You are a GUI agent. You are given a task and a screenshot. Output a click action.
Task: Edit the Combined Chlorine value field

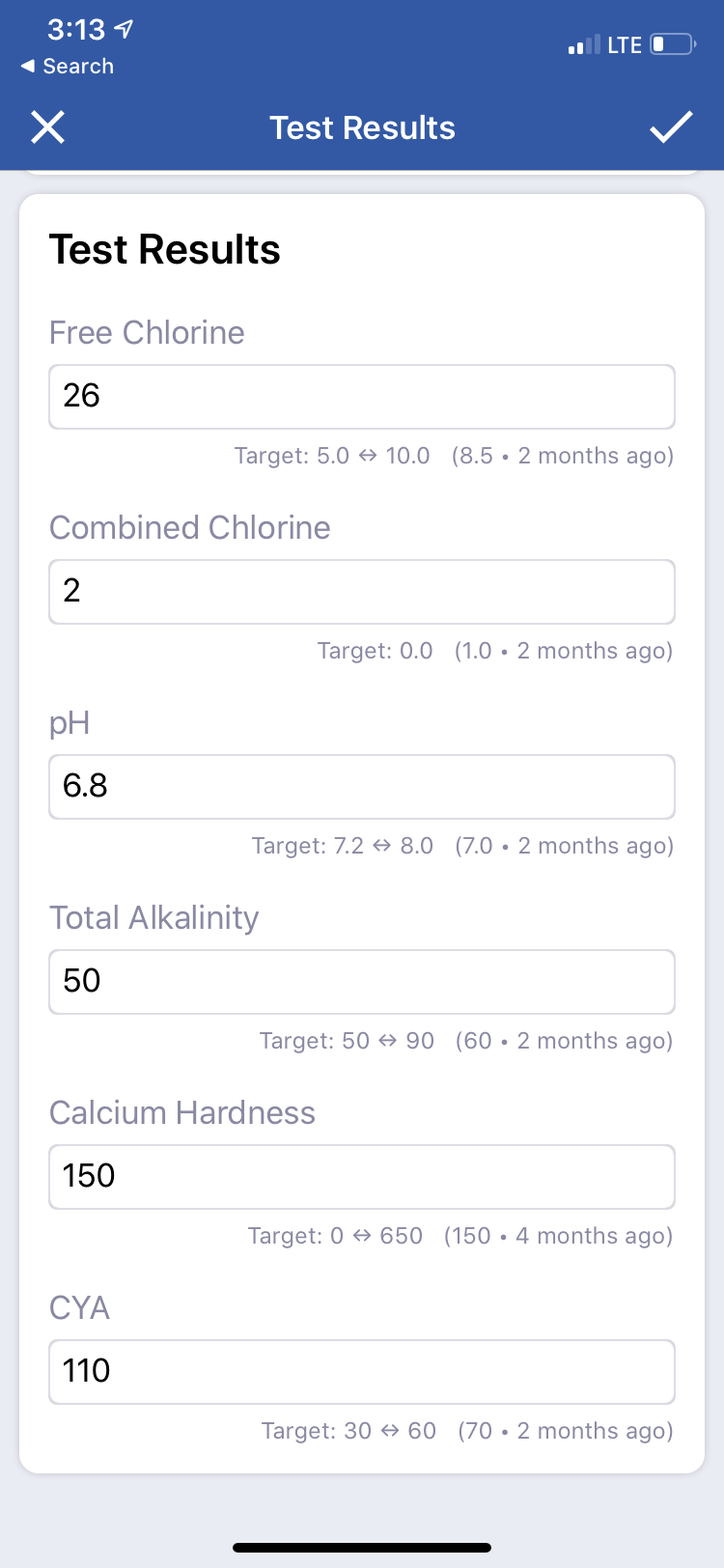[x=362, y=592]
